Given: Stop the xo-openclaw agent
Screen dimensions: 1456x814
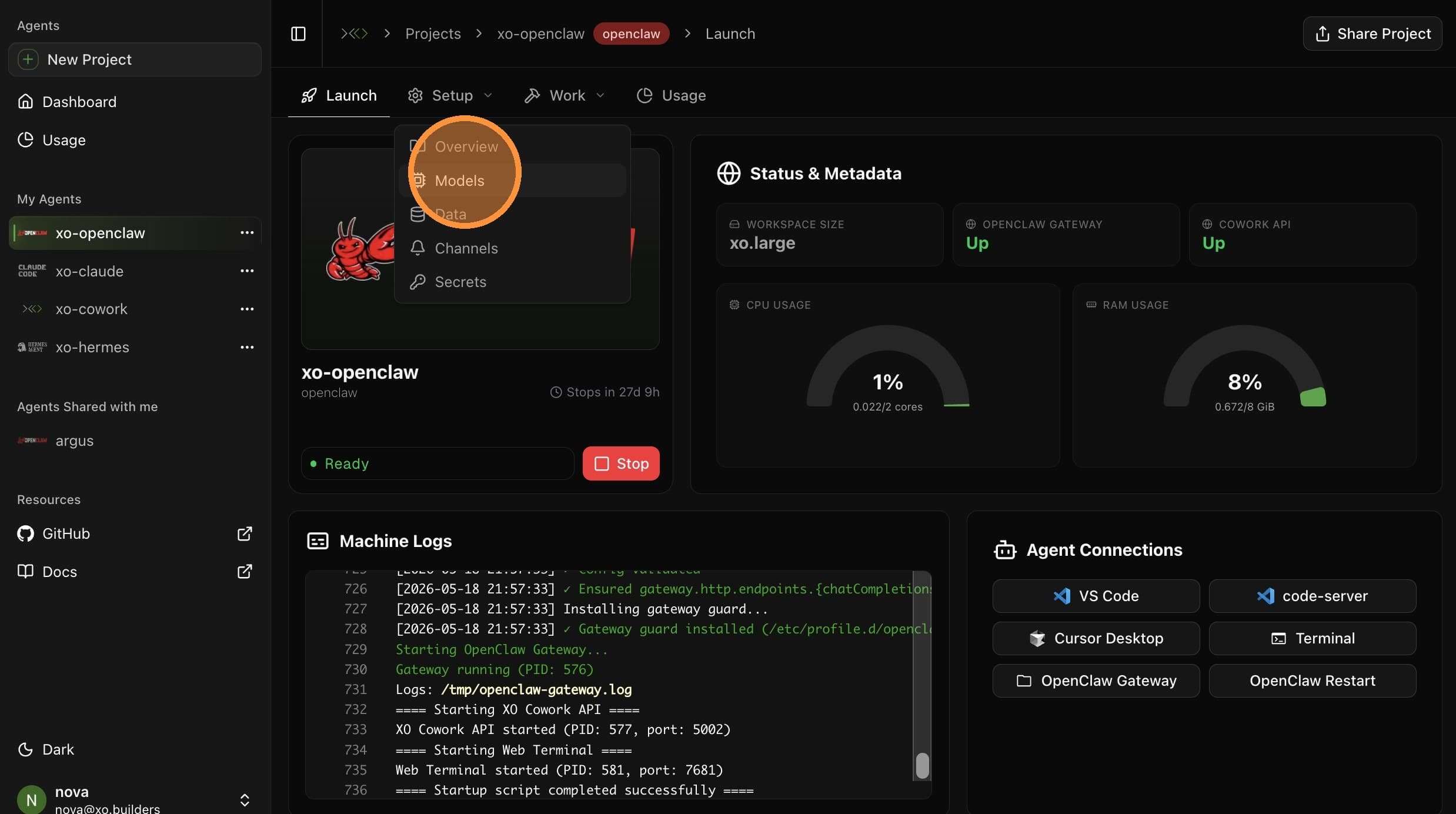Looking at the screenshot, I should [621, 463].
